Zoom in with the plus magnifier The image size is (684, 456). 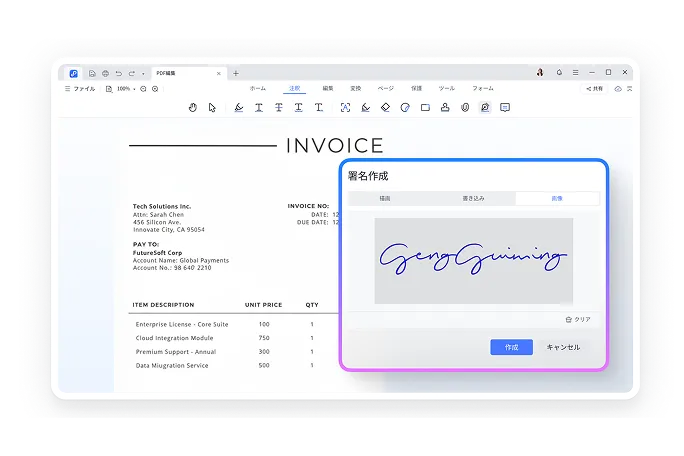(155, 89)
